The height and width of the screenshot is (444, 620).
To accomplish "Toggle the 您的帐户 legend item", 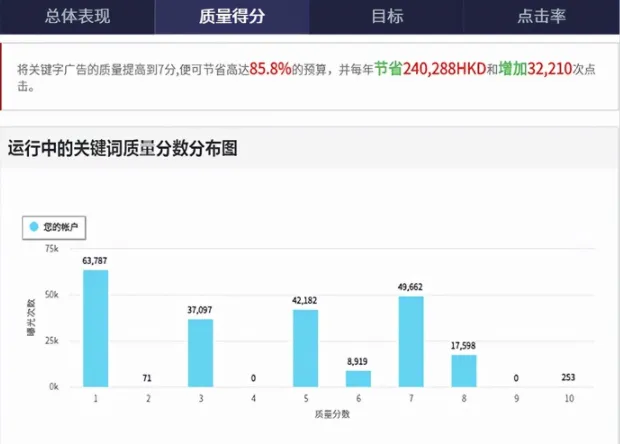I will pyautogui.click(x=54, y=227).
